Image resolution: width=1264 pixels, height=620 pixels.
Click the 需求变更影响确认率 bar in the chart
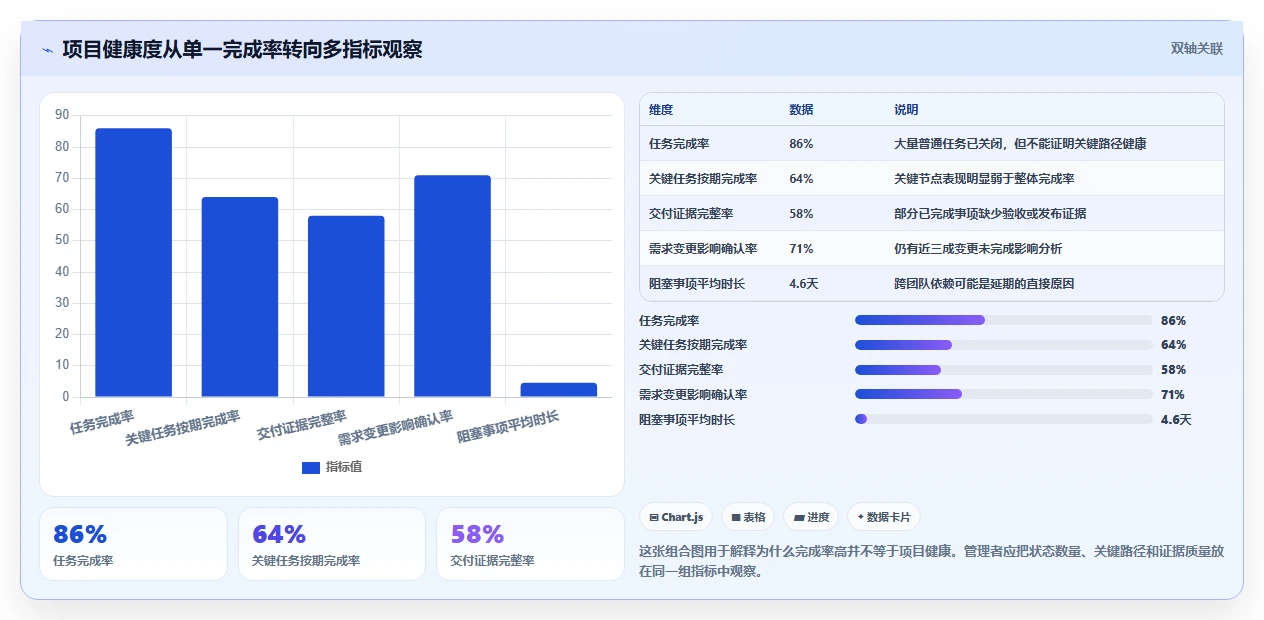[452, 286]
